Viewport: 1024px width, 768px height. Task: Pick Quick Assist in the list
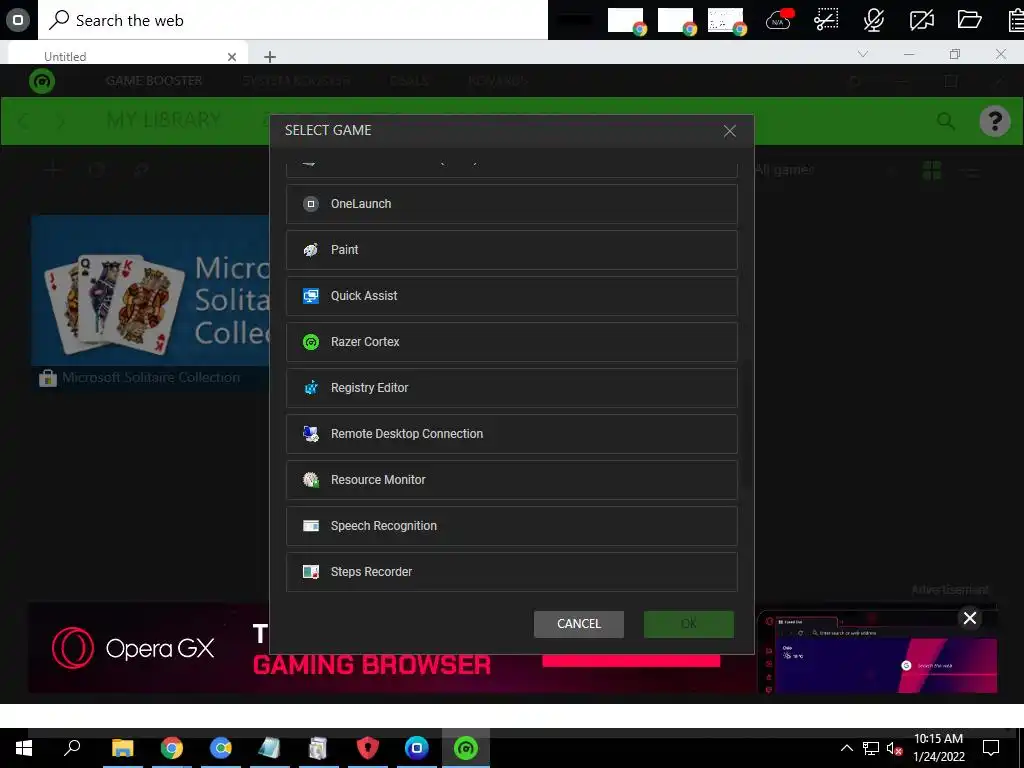point(511,296)
